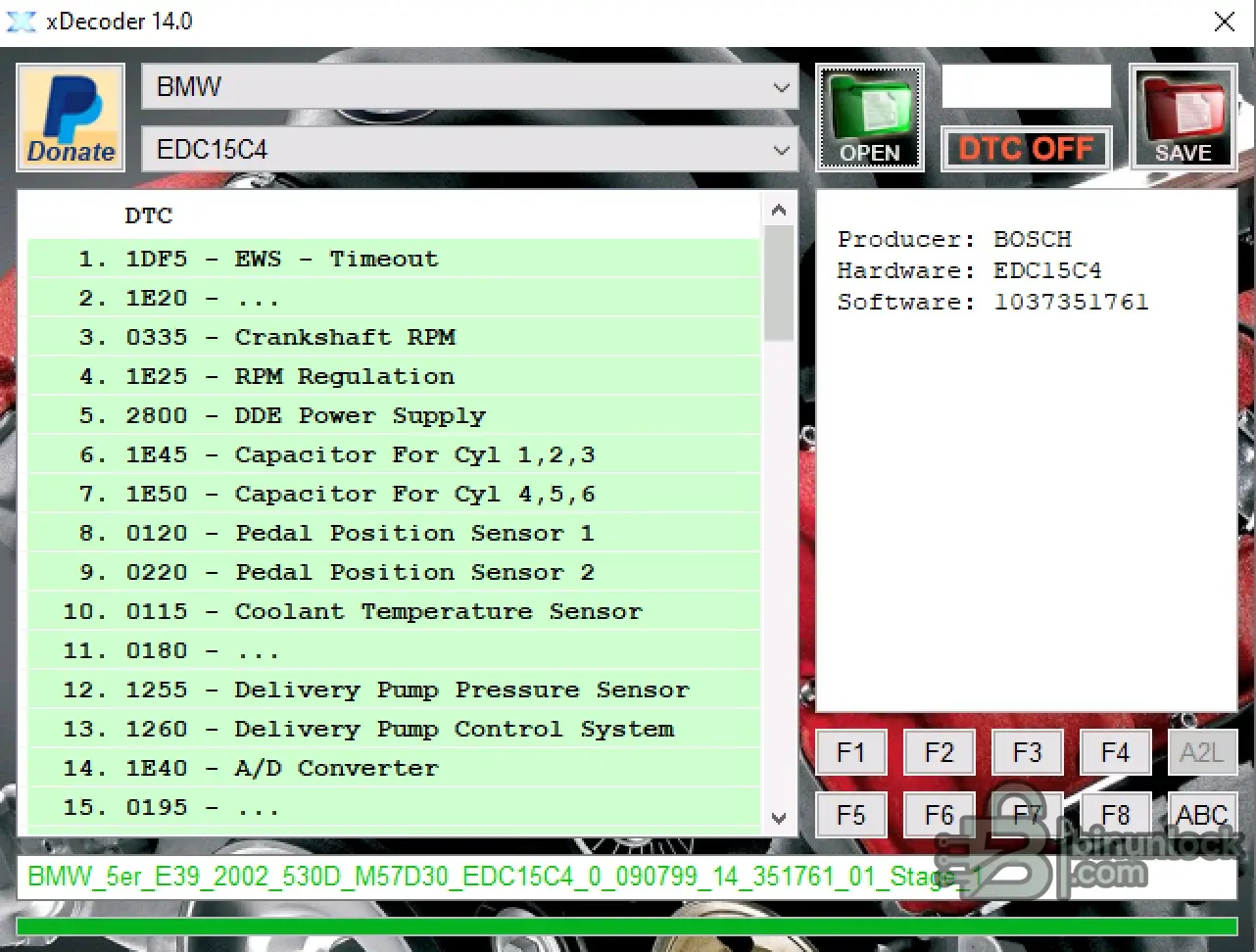This screenshot has height=952, width=1256.
Task: Click the ABC button
Action: click(x=1202, y=815)
